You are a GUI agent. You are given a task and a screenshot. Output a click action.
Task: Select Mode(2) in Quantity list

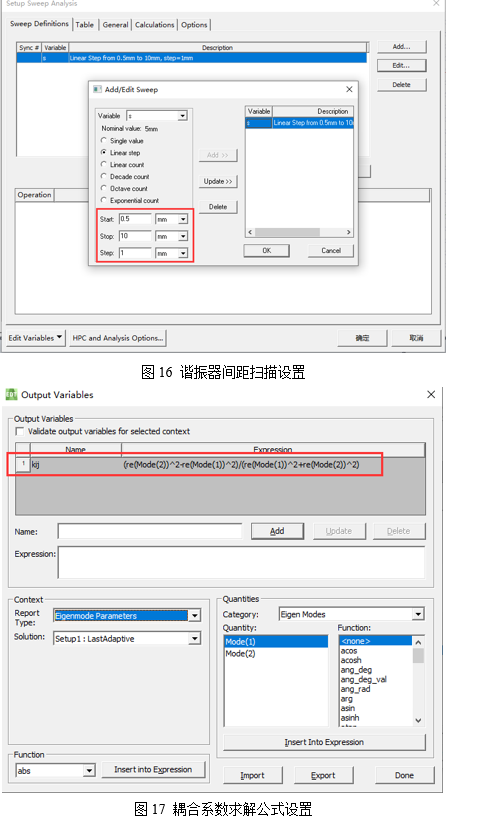point(276,654)
